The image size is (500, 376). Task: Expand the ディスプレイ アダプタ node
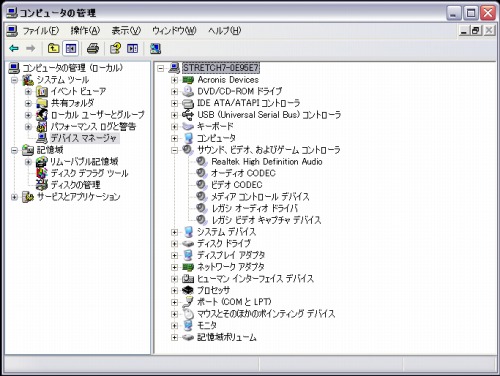174,255
